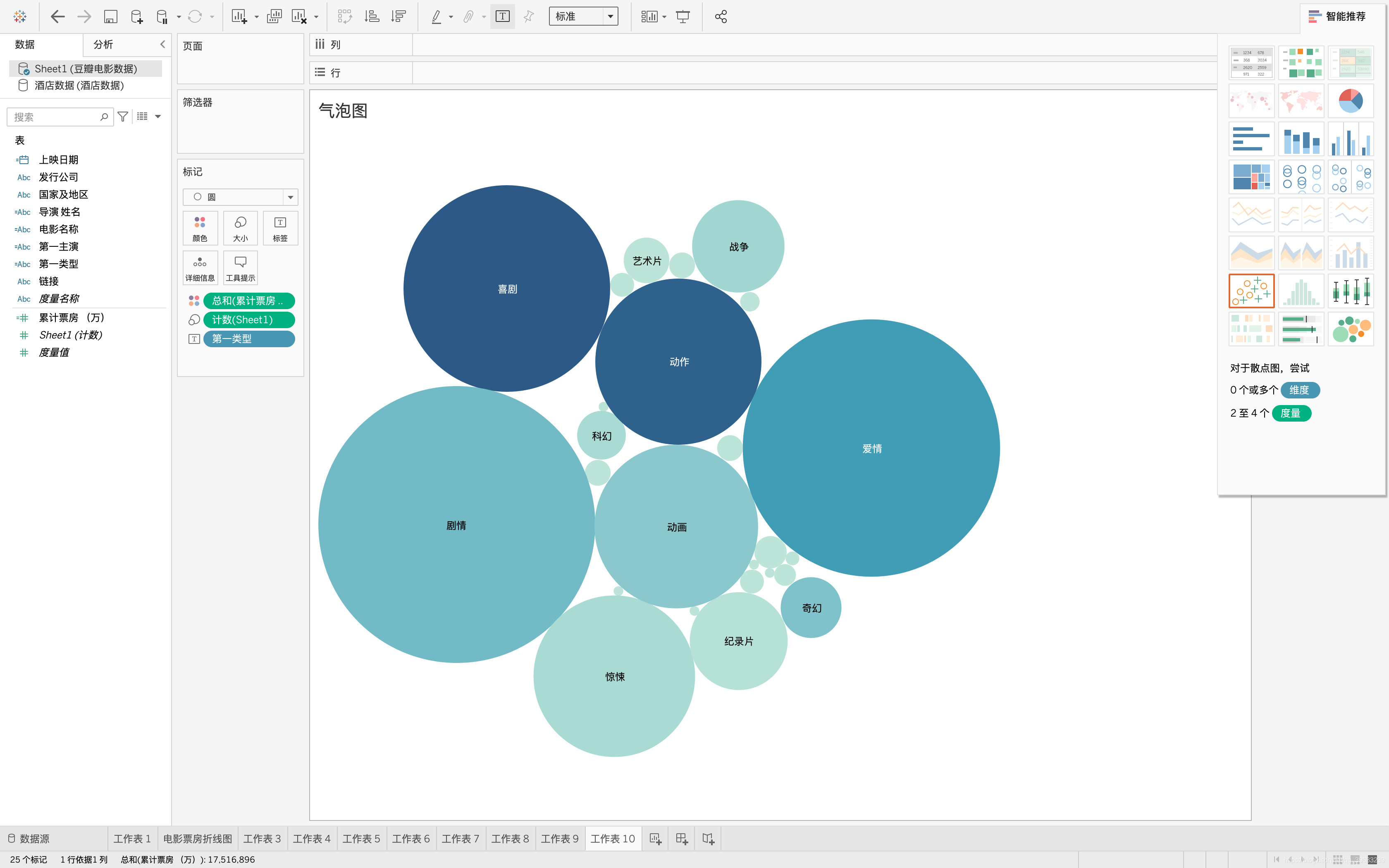Click the 颜色 marks button
1389x868 pixels.
click(x=200, y=228)
